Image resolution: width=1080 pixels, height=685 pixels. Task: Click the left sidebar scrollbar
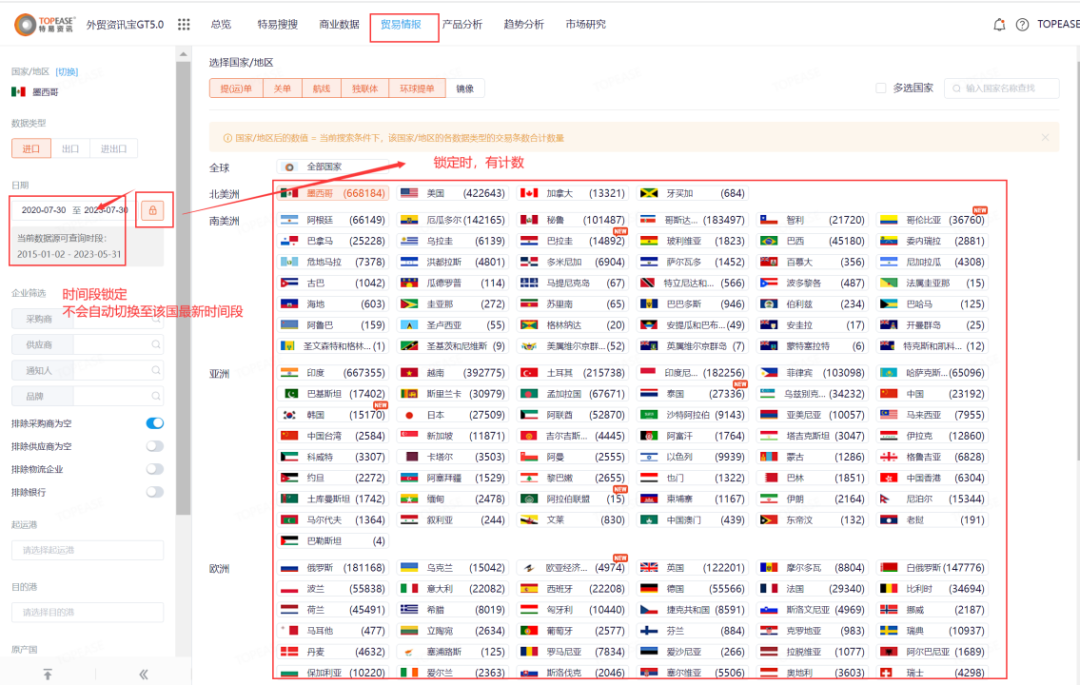pyautogui.click(x=183, y=289)
